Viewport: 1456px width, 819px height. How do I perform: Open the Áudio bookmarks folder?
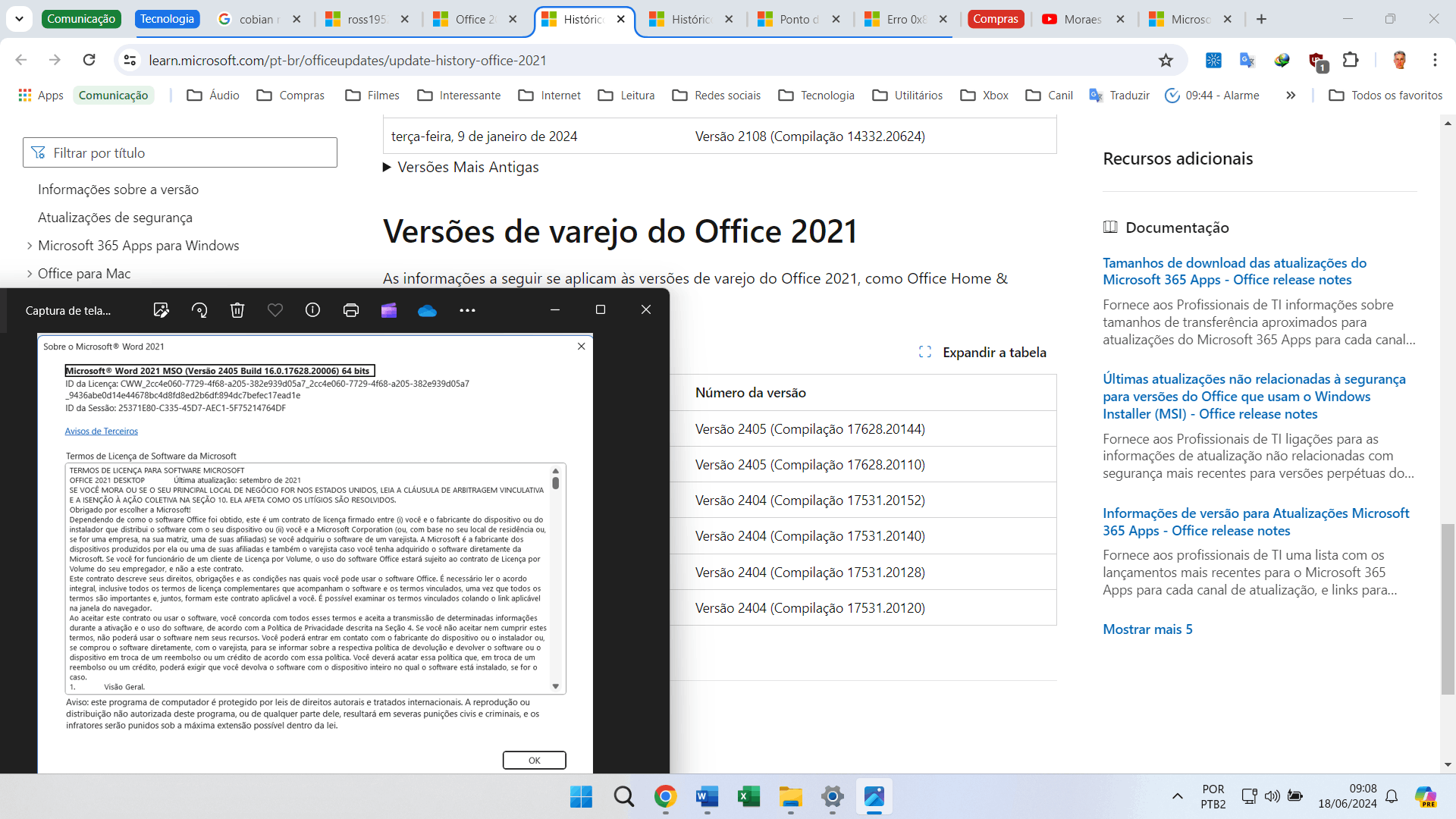point(213,95)
